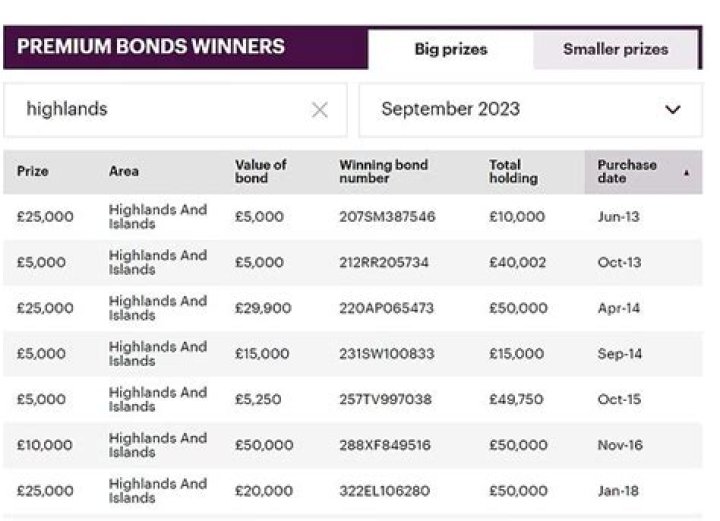
Task: Sort by Total holding column header
Action: point(513,171)
